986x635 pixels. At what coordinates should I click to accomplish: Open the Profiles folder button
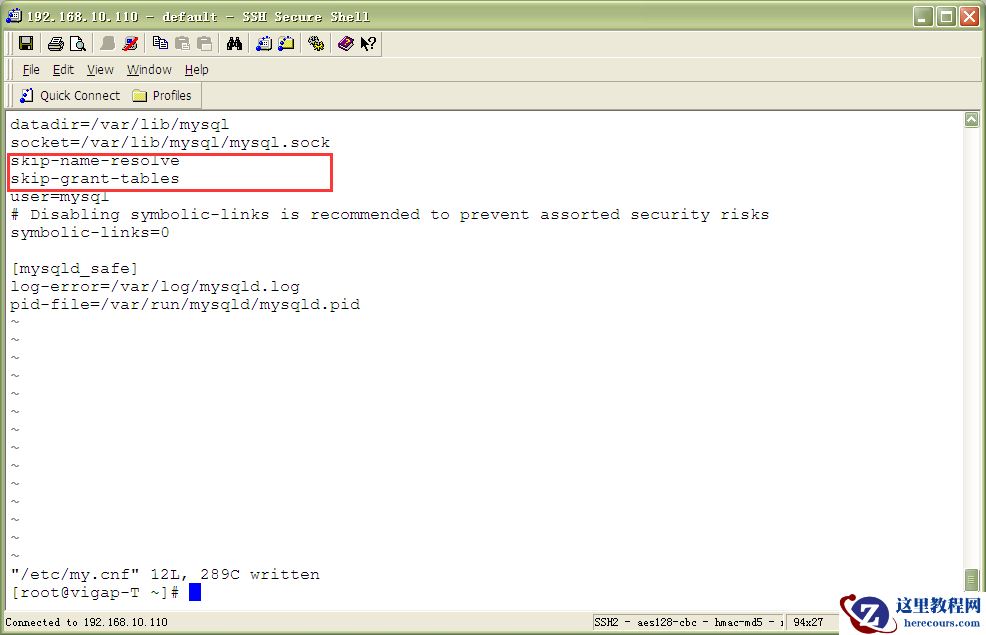162,96
